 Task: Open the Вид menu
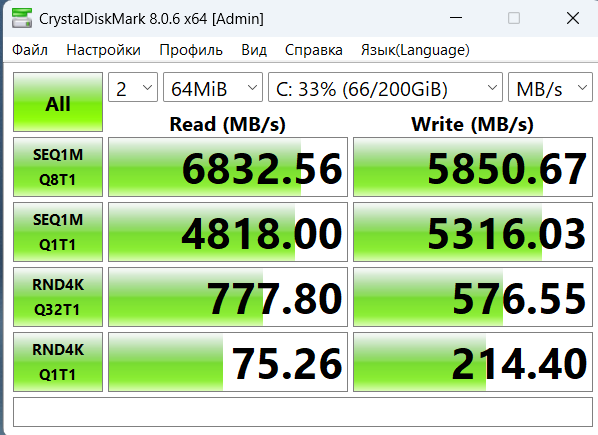pyautogui.click(x=254, y=50)
